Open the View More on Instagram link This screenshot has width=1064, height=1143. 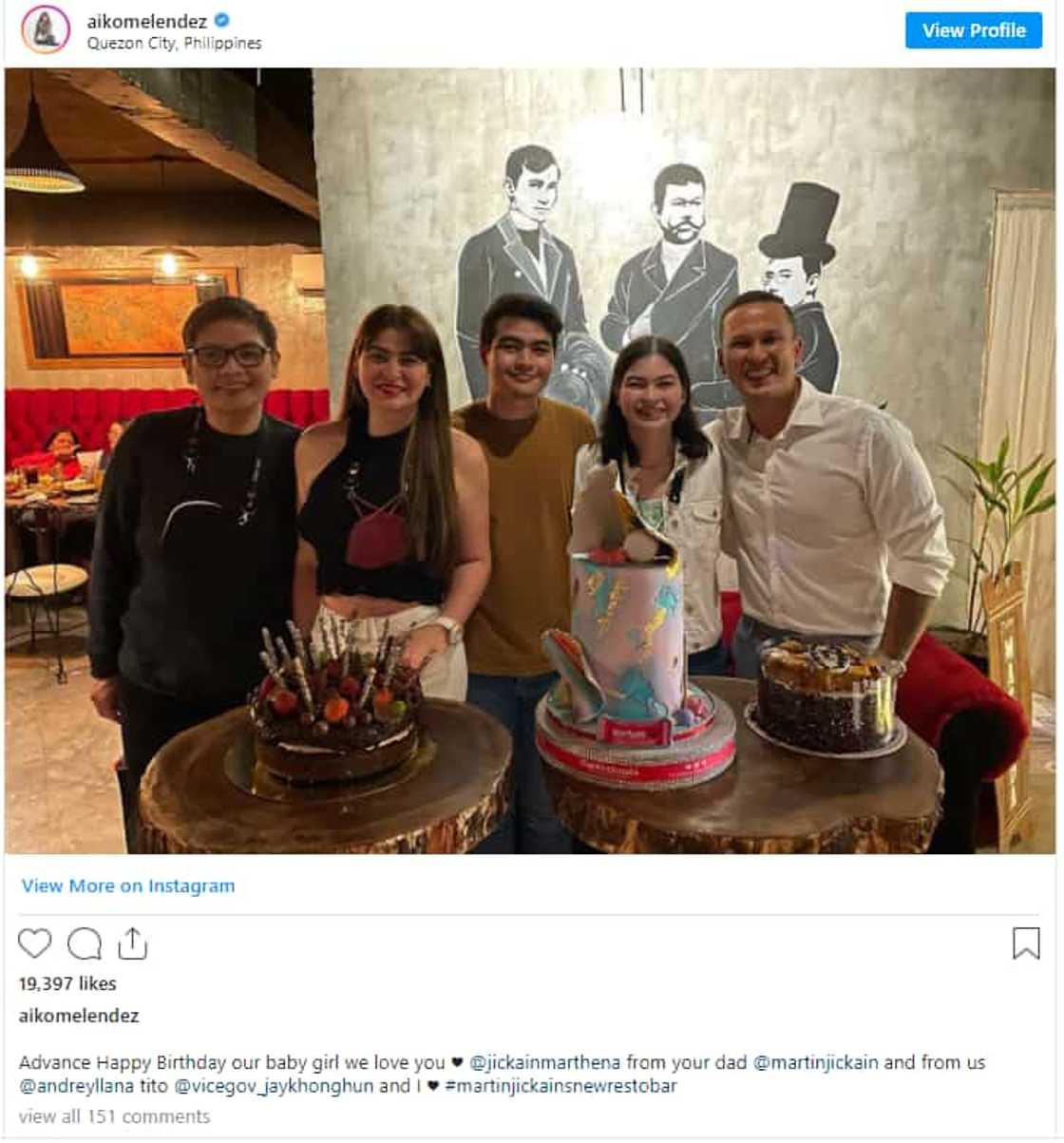[x=128, y=886]
